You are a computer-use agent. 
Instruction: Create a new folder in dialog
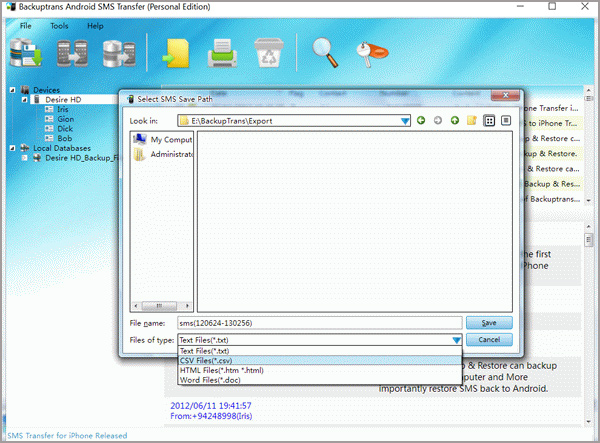click(471, 121)
